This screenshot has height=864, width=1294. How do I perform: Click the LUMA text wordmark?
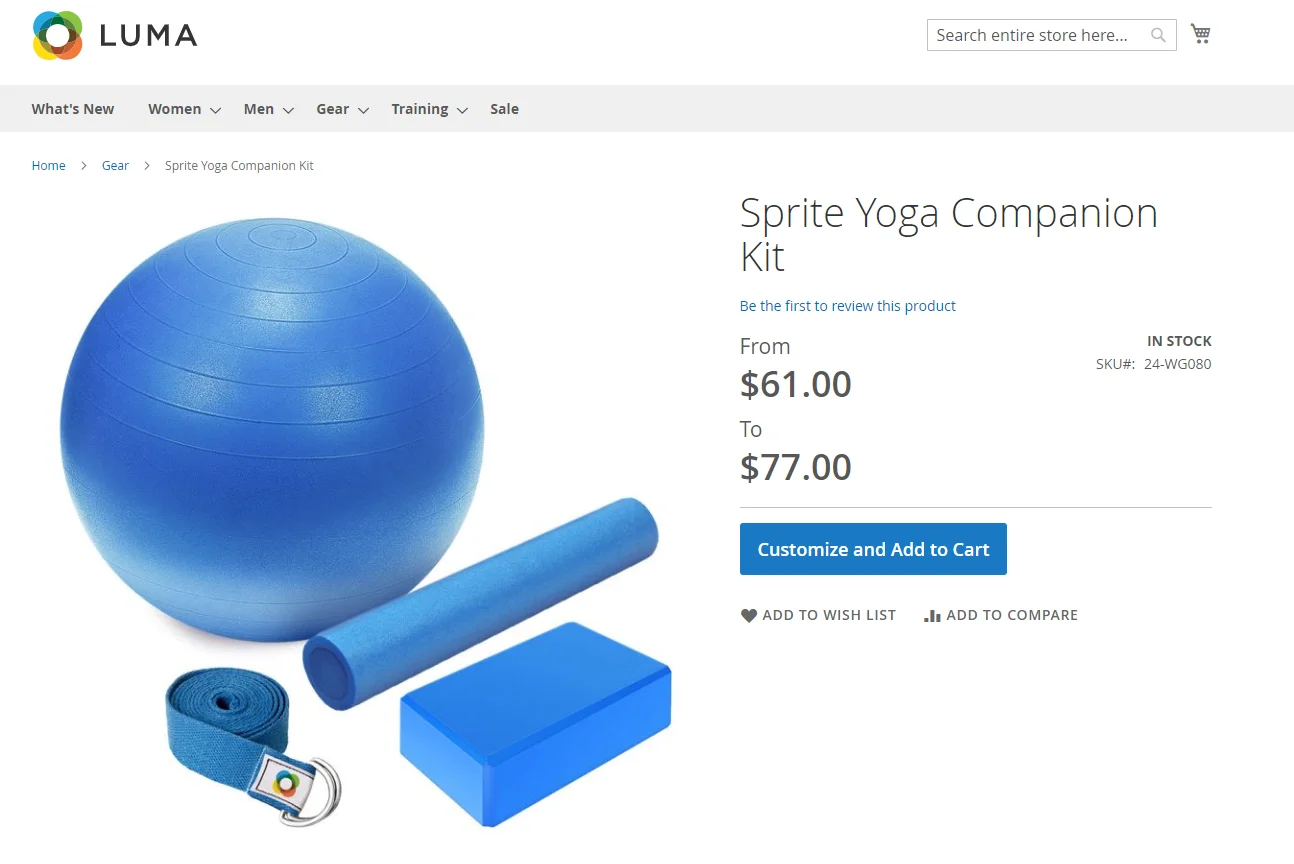coord(148,36)
